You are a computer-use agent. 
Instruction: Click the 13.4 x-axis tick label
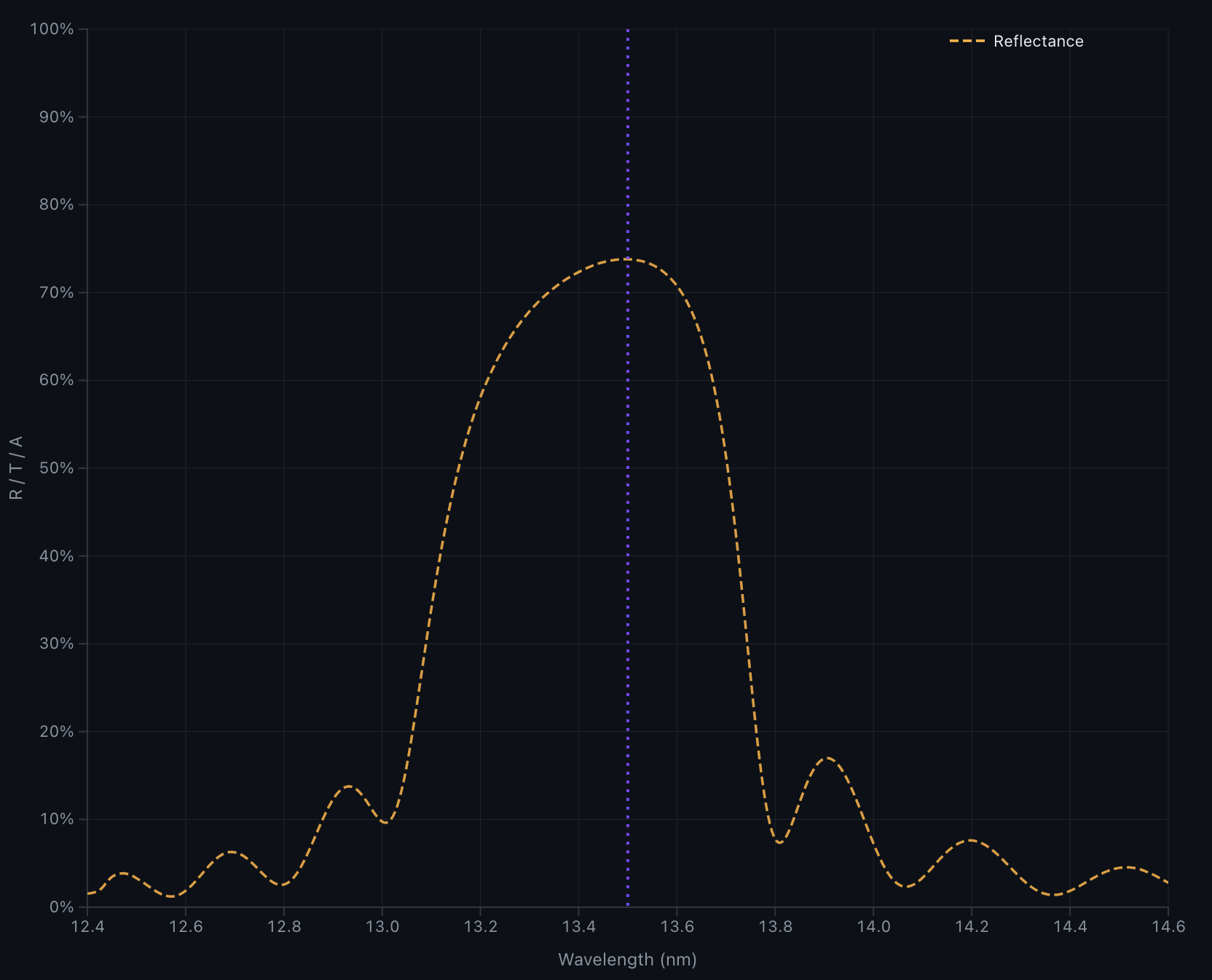[579, 927]
